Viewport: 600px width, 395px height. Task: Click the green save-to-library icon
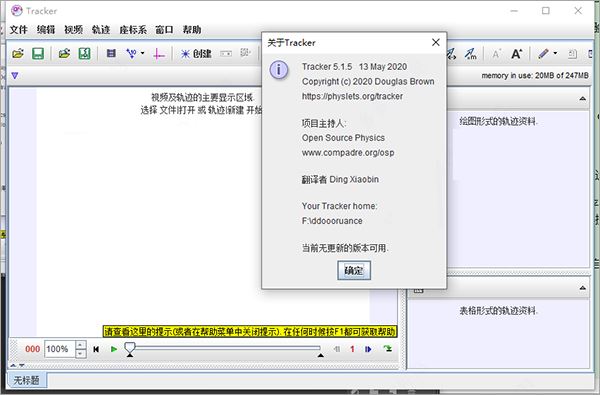point(84,54)
